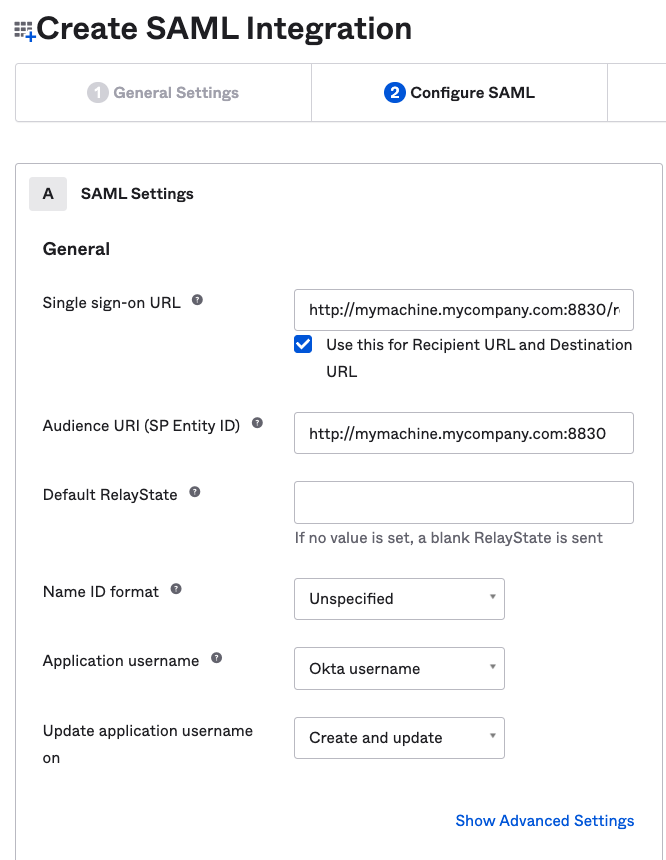Click the help icon beside Single sign-on URL
The height and width of the screenshot is (860, 666).
pos(197,300)
